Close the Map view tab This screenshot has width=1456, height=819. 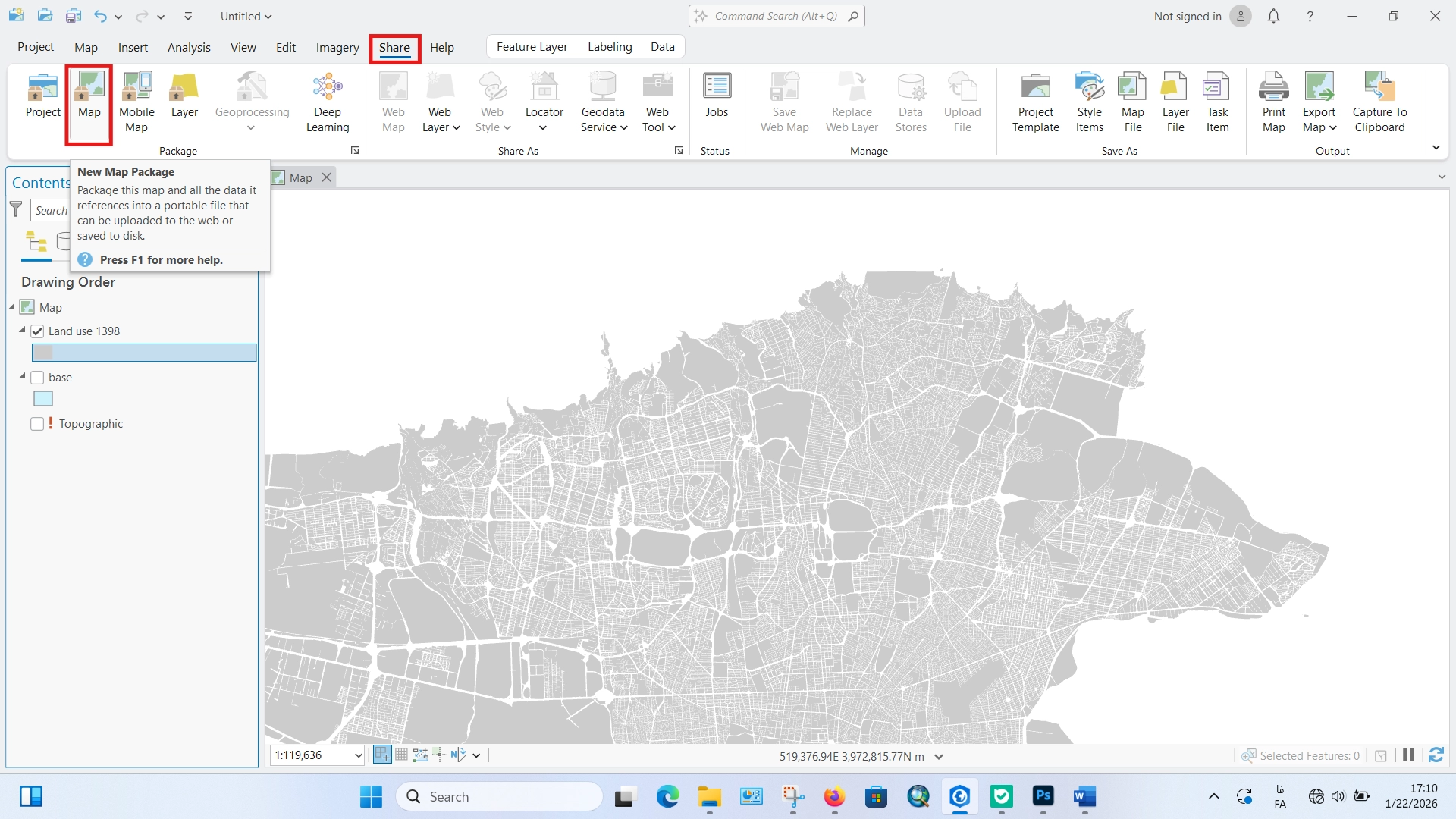click(x=327, y=177)
